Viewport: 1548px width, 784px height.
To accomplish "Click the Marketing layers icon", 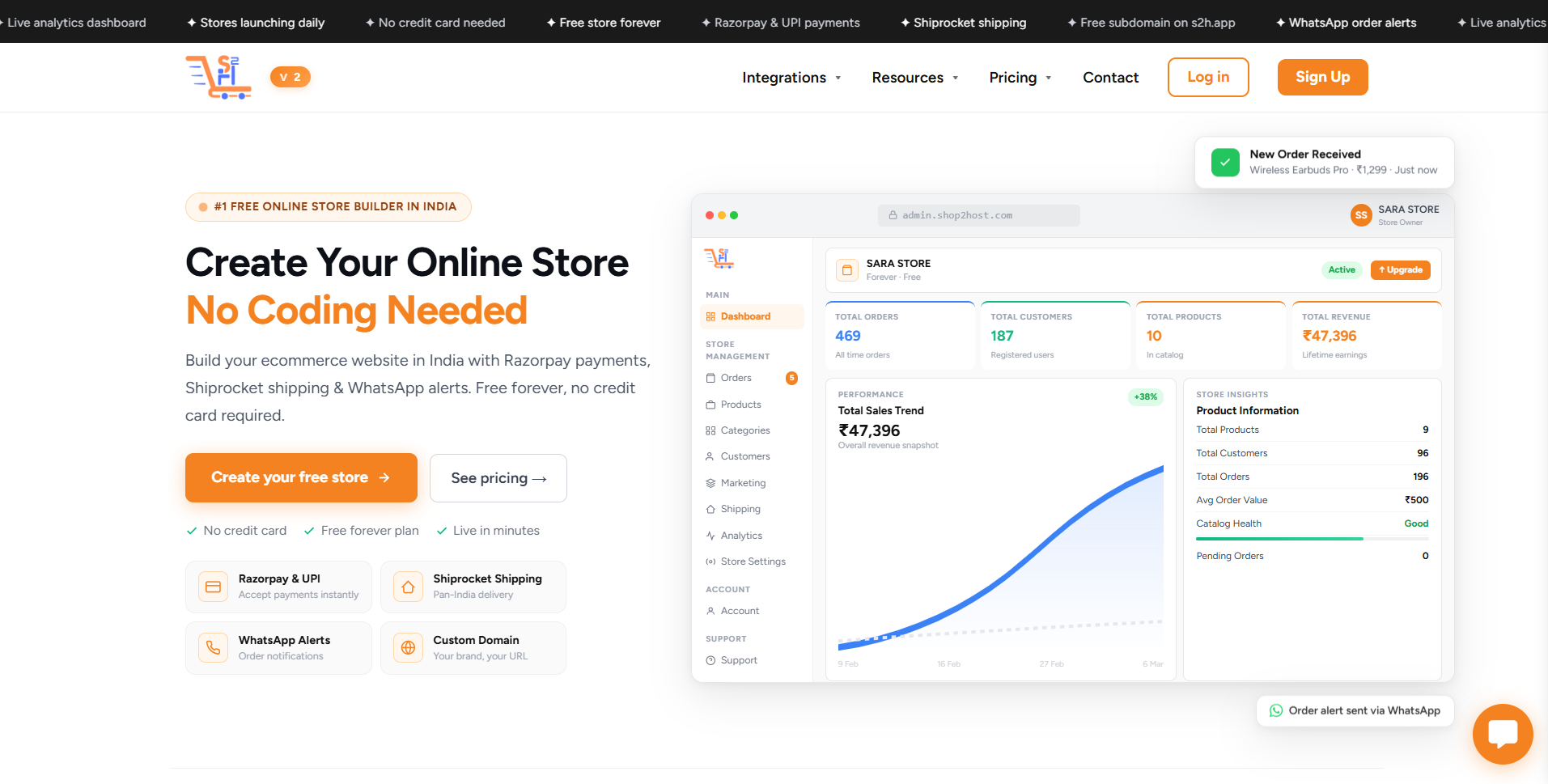I will click(710, 483).
